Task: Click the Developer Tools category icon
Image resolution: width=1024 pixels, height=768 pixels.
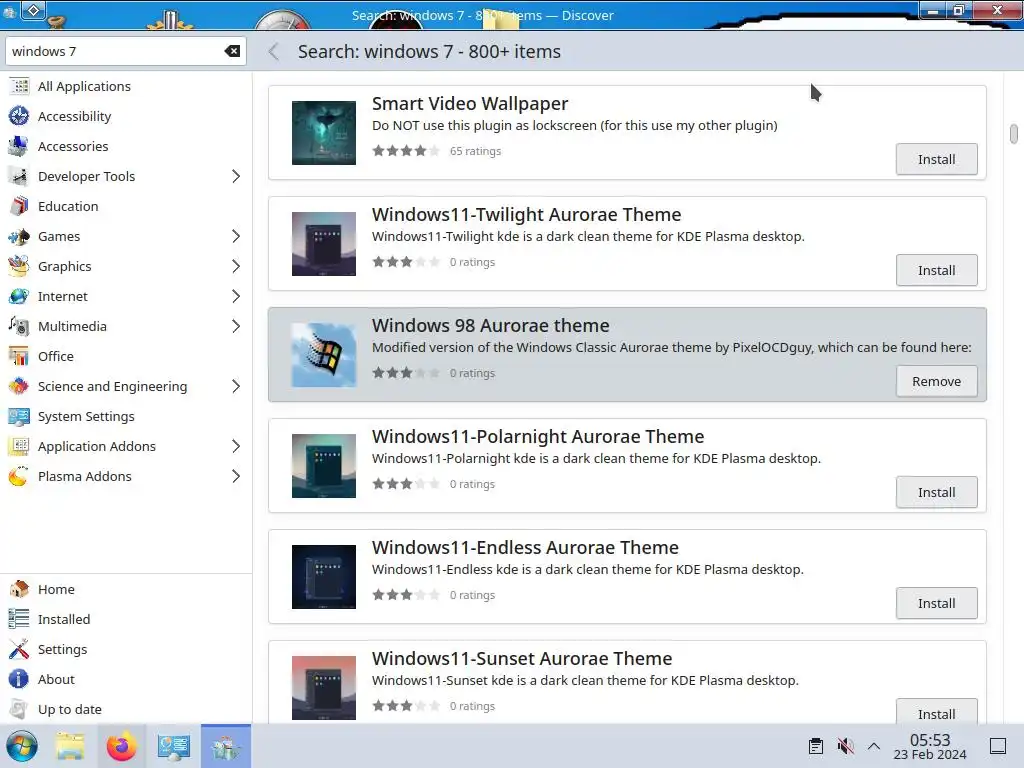Action: coord(19,176)
